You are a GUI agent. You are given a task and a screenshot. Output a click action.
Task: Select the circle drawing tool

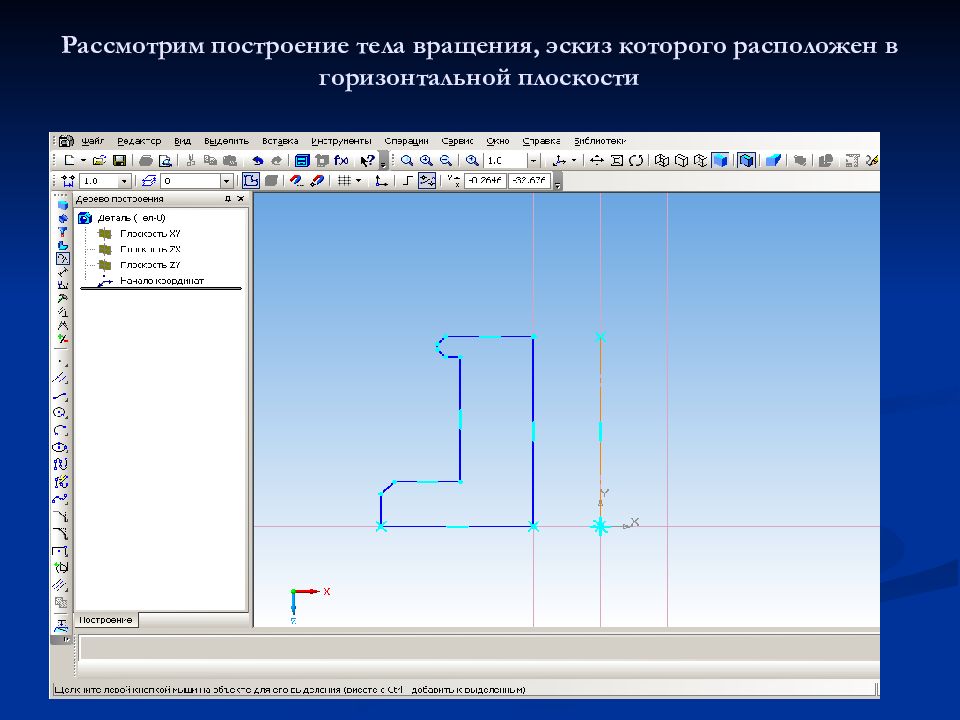point(60,413)
